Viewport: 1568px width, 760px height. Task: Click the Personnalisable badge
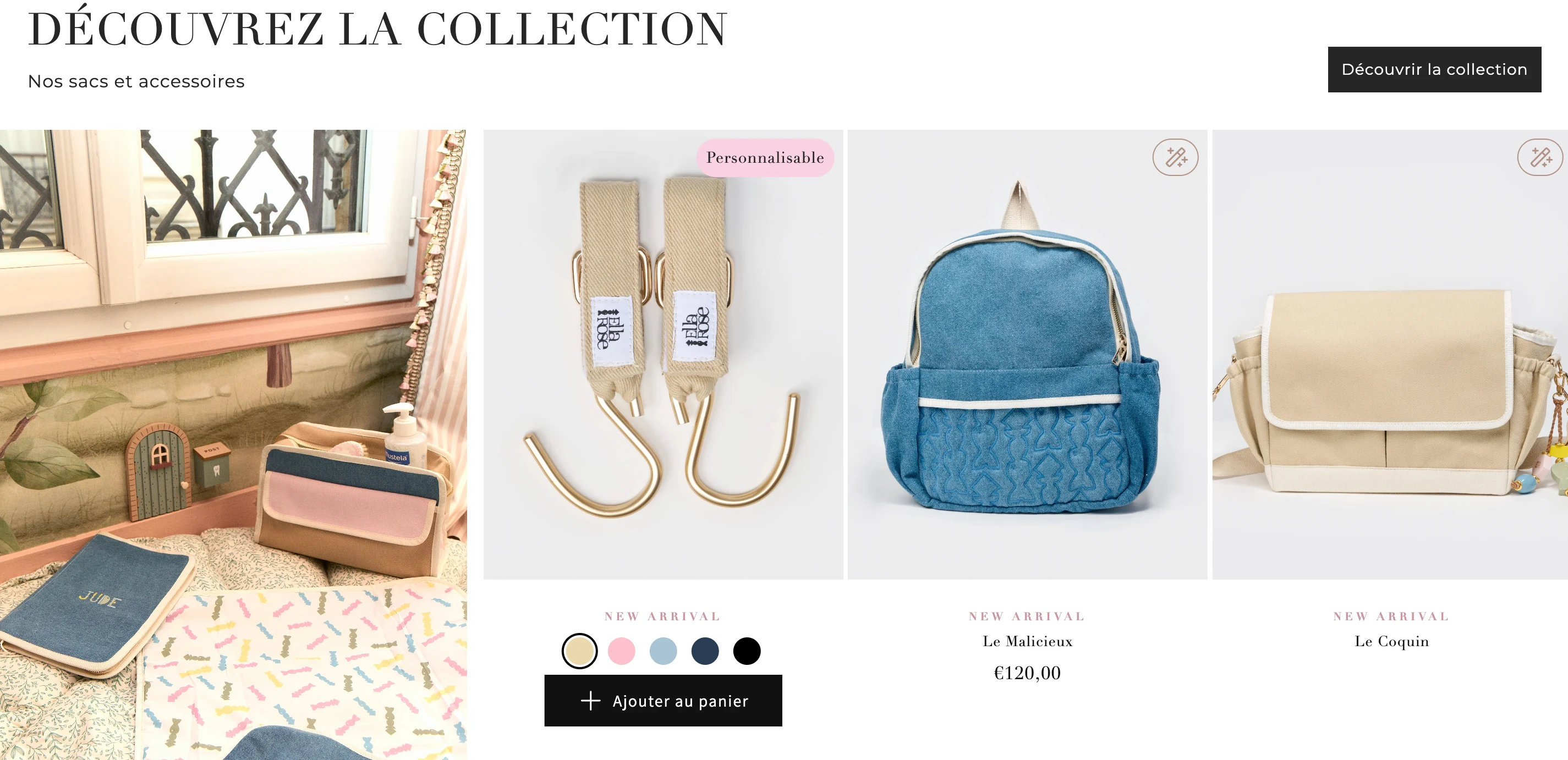point(765,158)
